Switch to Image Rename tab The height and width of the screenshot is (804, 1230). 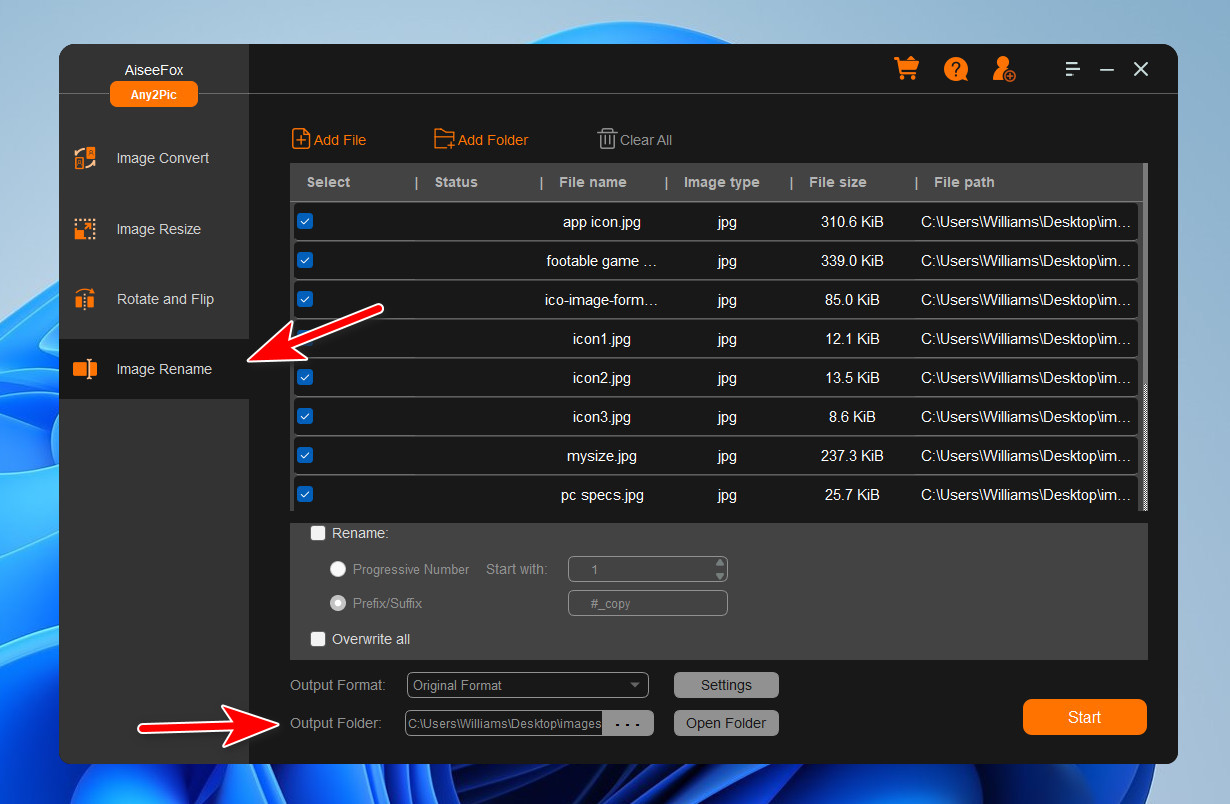pyautogui.click(x=154, y=369)
